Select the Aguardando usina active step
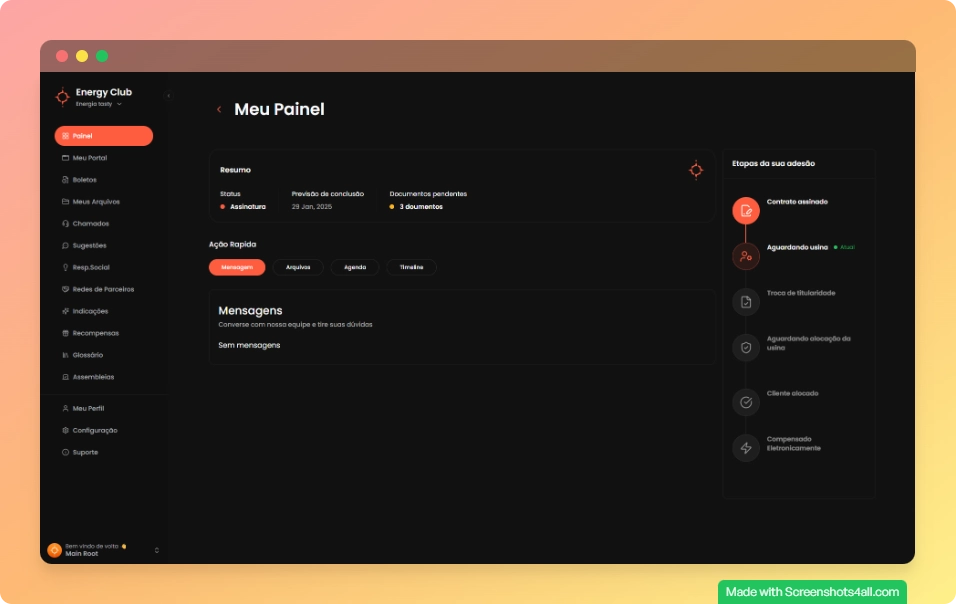956x604 pixels. [744, 257]
